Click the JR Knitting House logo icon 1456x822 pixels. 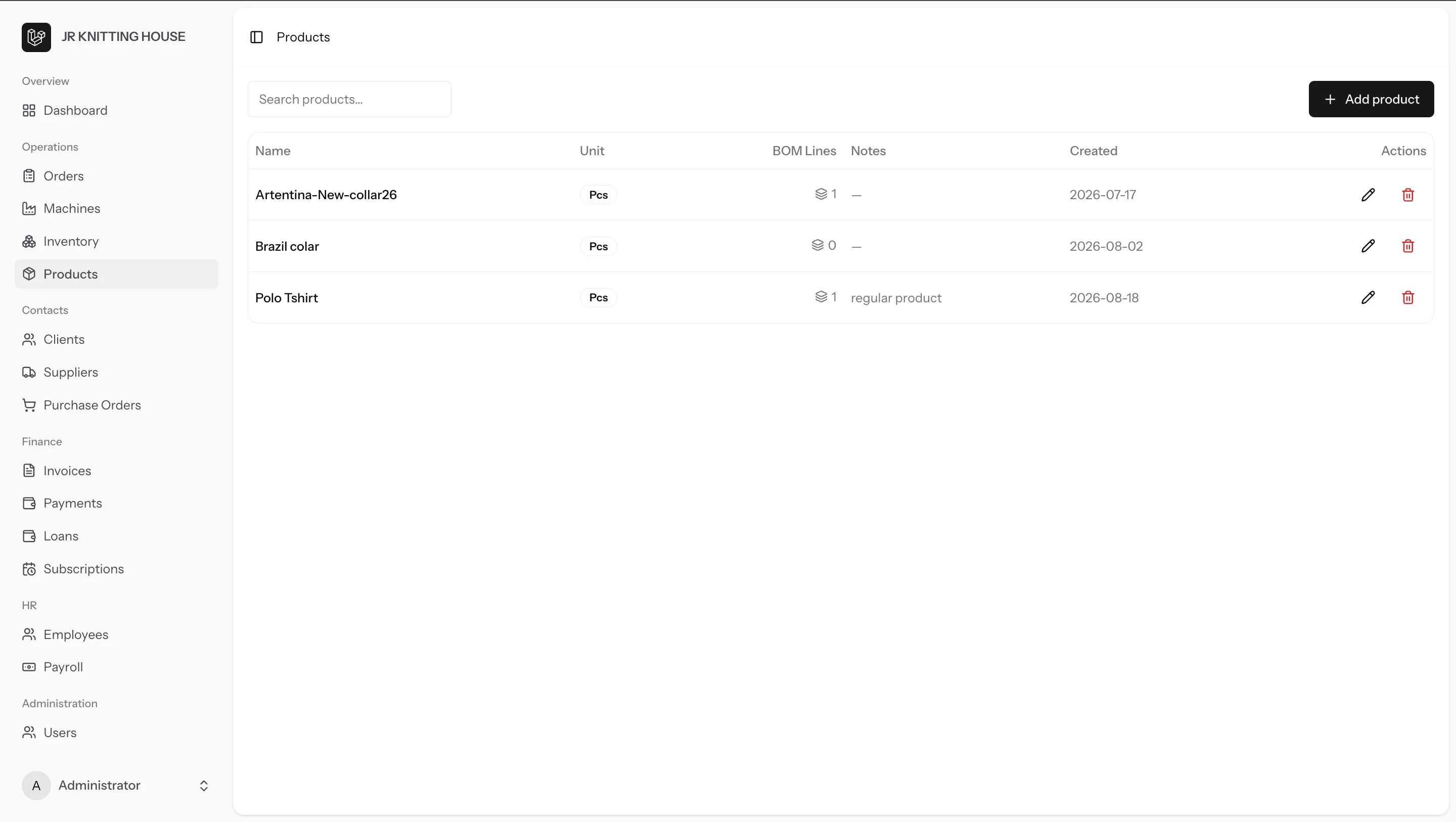pyautogui.click(x=36, y=37)
